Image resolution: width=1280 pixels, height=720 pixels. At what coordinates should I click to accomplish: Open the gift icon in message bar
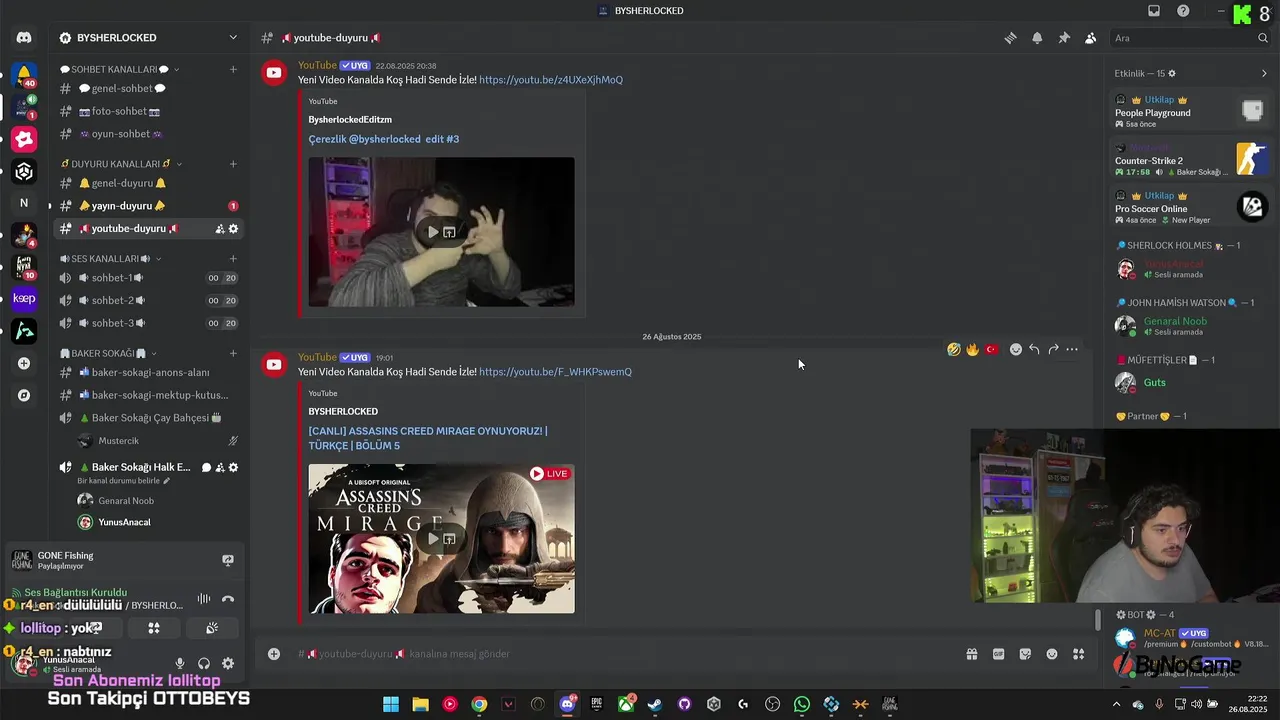pyautogui.click(x=971, y=654)
